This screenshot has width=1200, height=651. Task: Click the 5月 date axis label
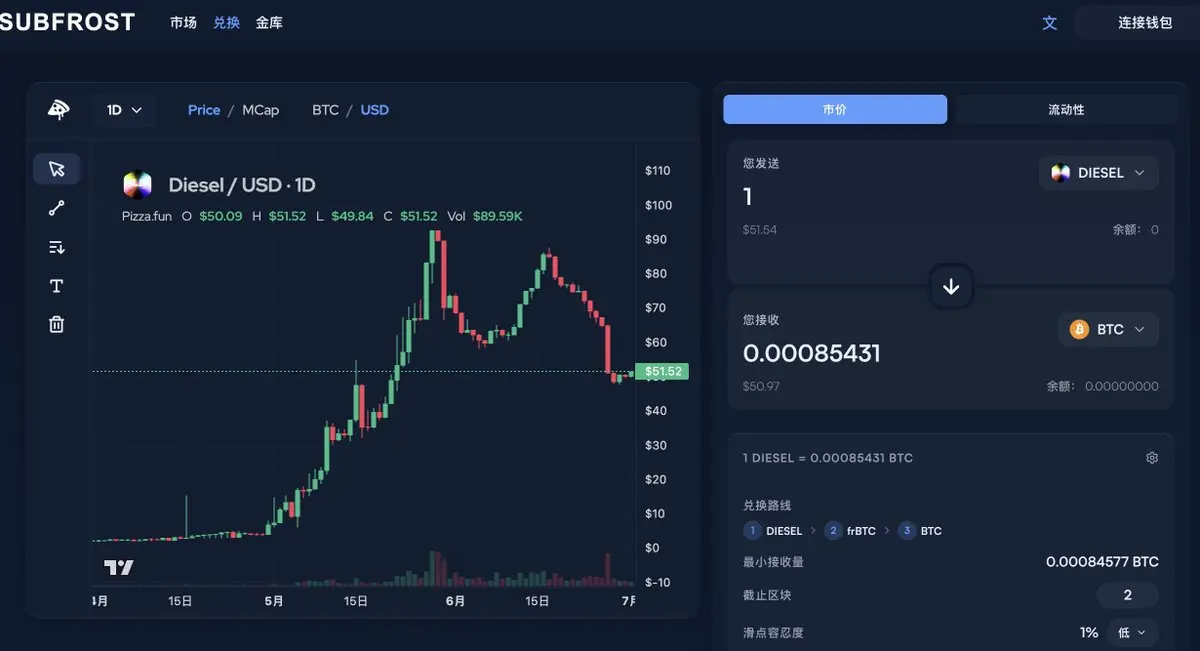point(274,601)
